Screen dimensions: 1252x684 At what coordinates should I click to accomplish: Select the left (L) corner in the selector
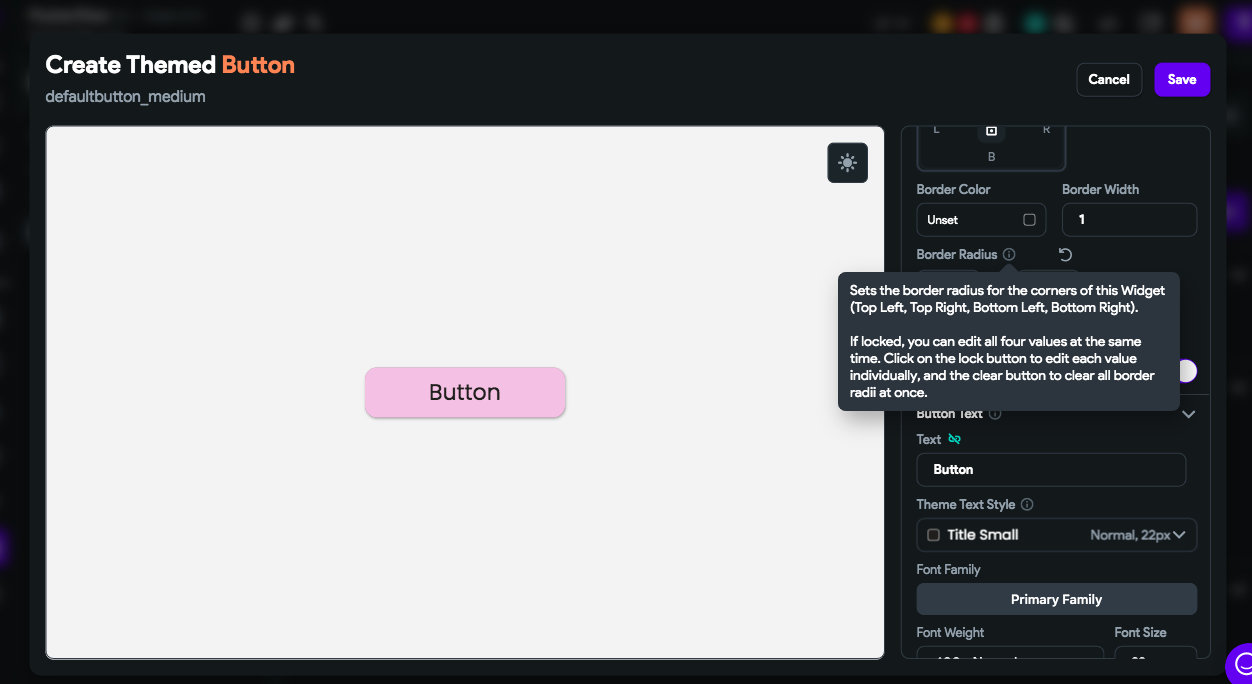pyautogui.click(x=937, y=128)
